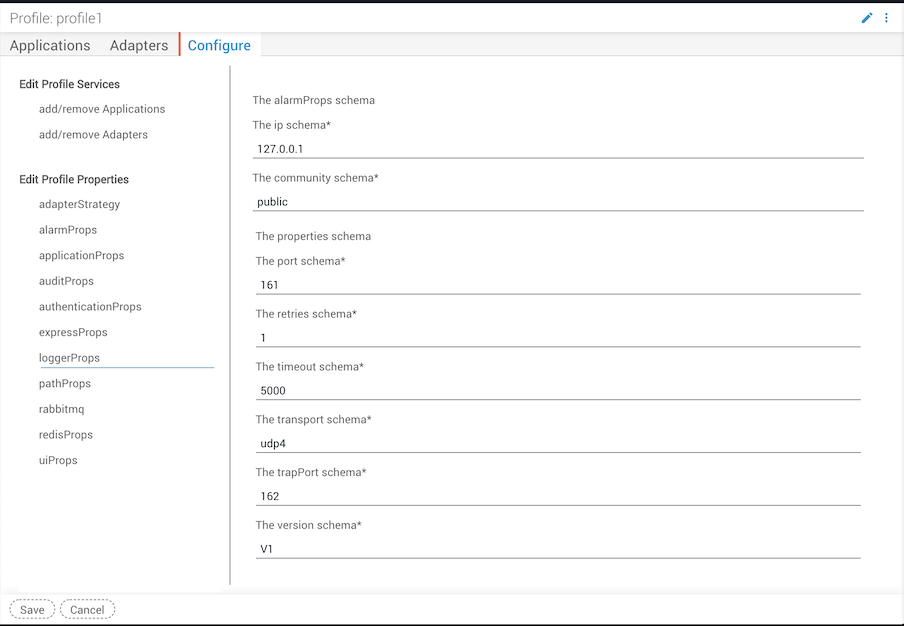Image resolution: width=904 pixels, height=626 pixels.
Task: Select rabbitmq property entry
Action: (61, 409)
